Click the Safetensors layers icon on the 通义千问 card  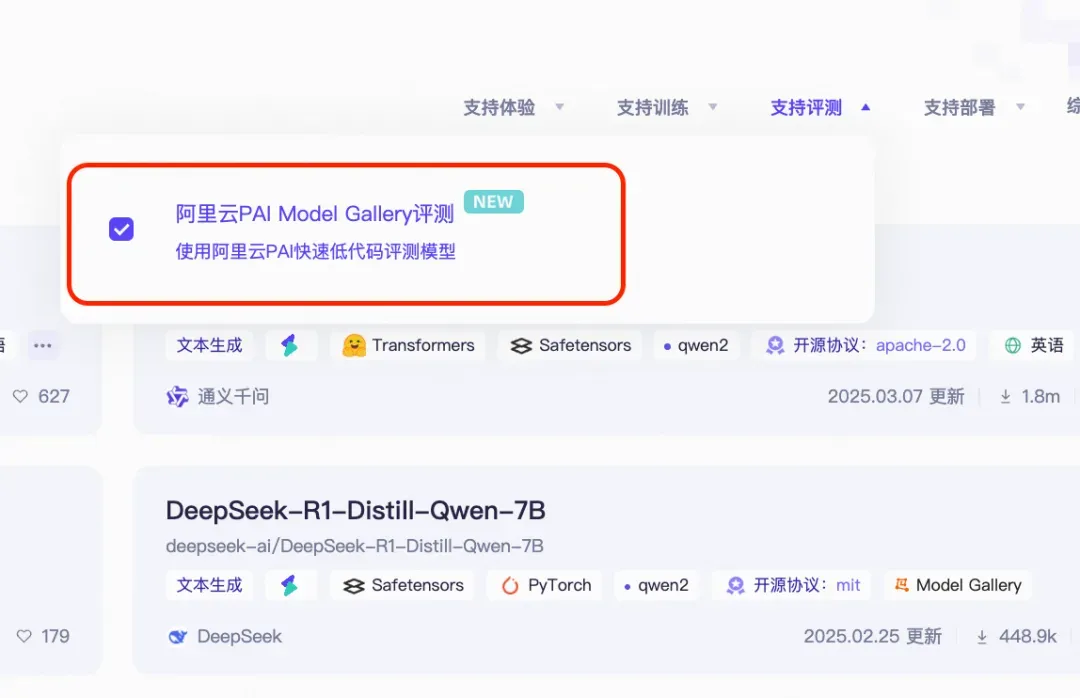click(x=521, y=346)
